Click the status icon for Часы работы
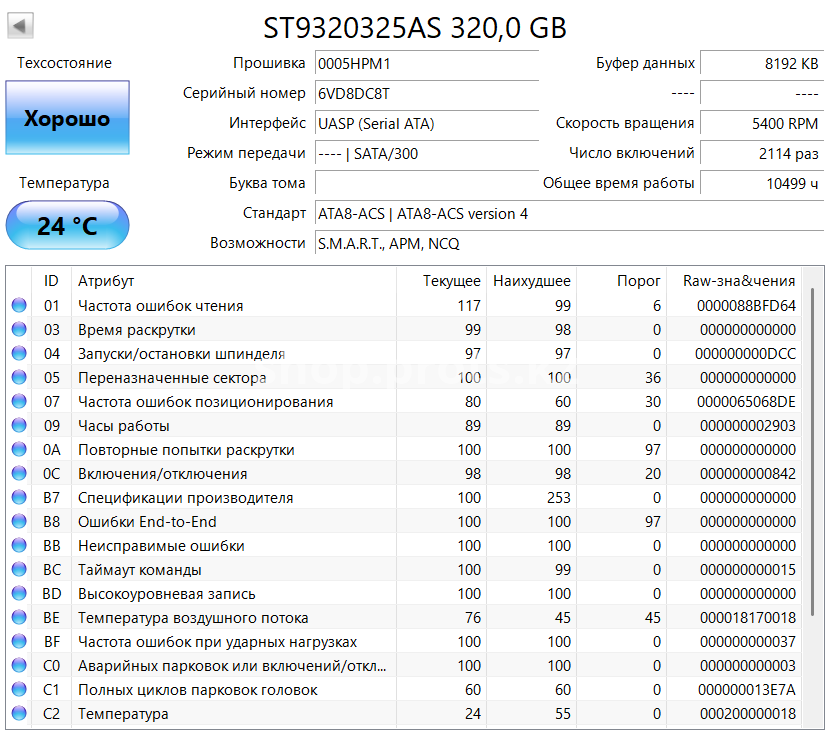The height and width of the screenshot is (734, 832). pos(17,426)
